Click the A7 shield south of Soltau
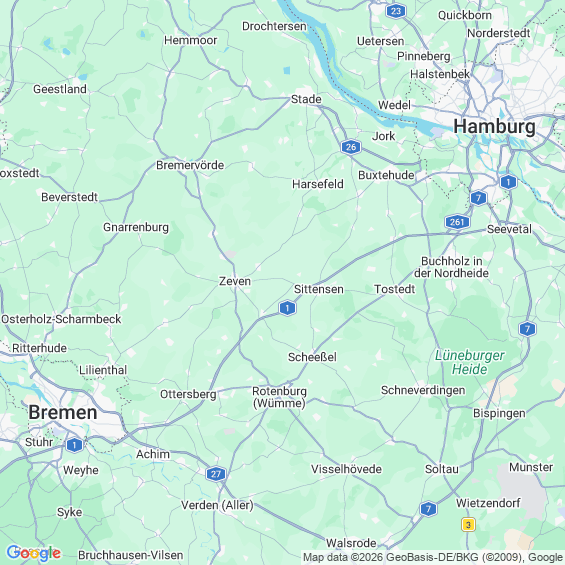This screenshot has width=565, height=565. (428, 509)
